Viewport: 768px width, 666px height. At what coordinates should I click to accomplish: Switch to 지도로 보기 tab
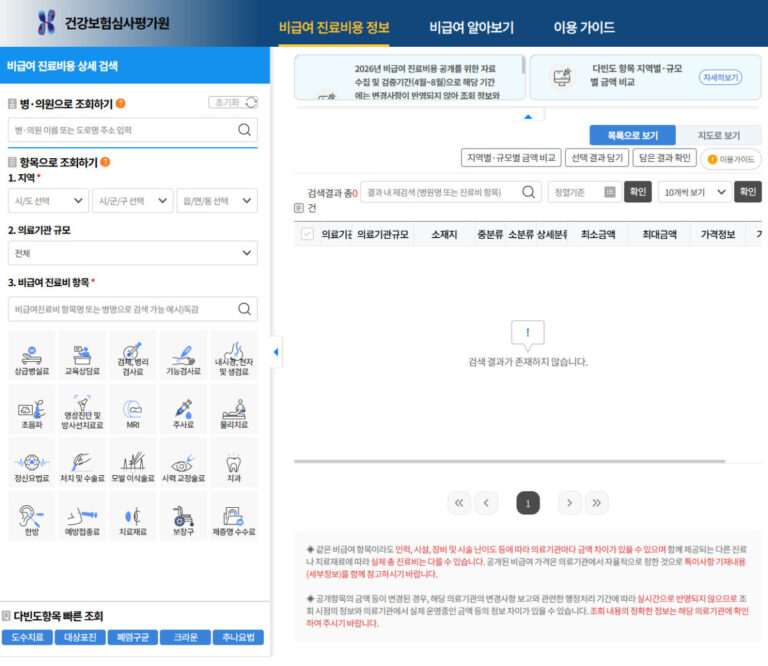coord(719,135)
